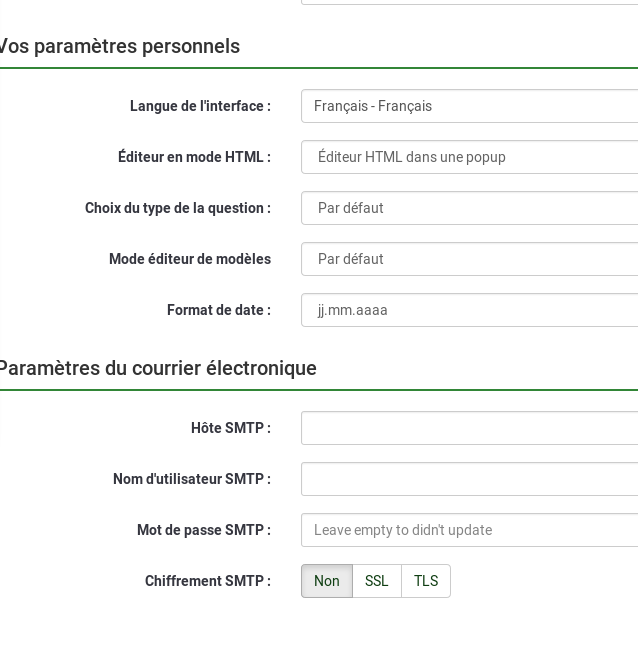Click the "Mot de passe SMTP" label

click(203, 530)
